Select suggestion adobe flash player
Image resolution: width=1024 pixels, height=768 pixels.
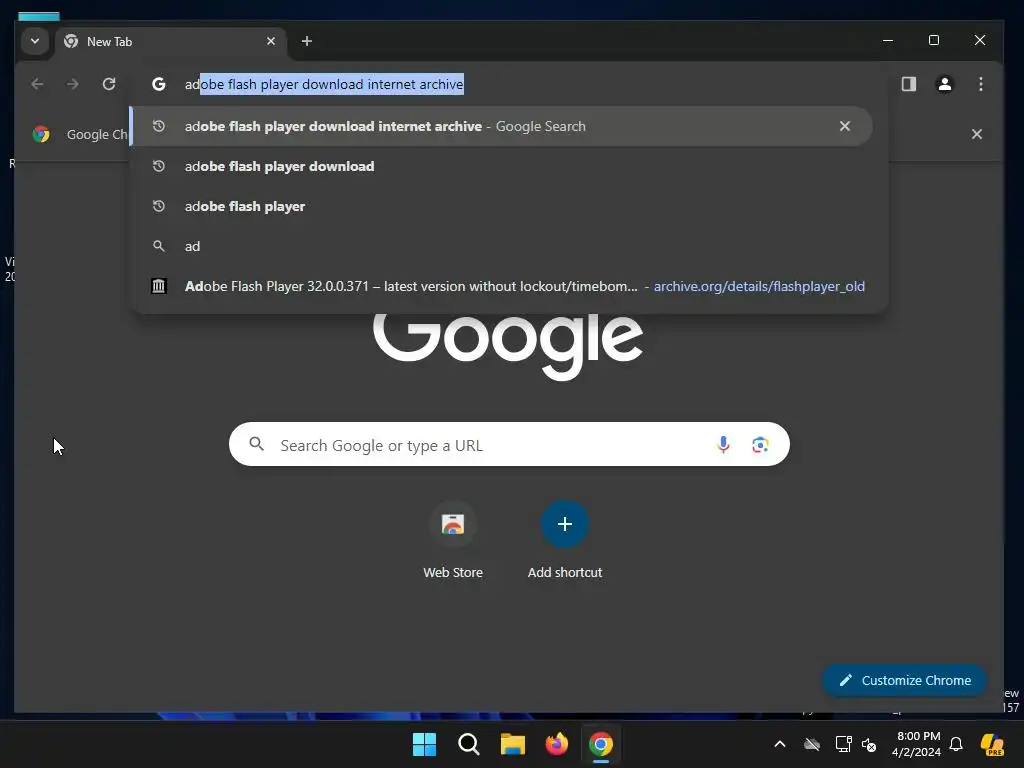(x=500, y=206)
